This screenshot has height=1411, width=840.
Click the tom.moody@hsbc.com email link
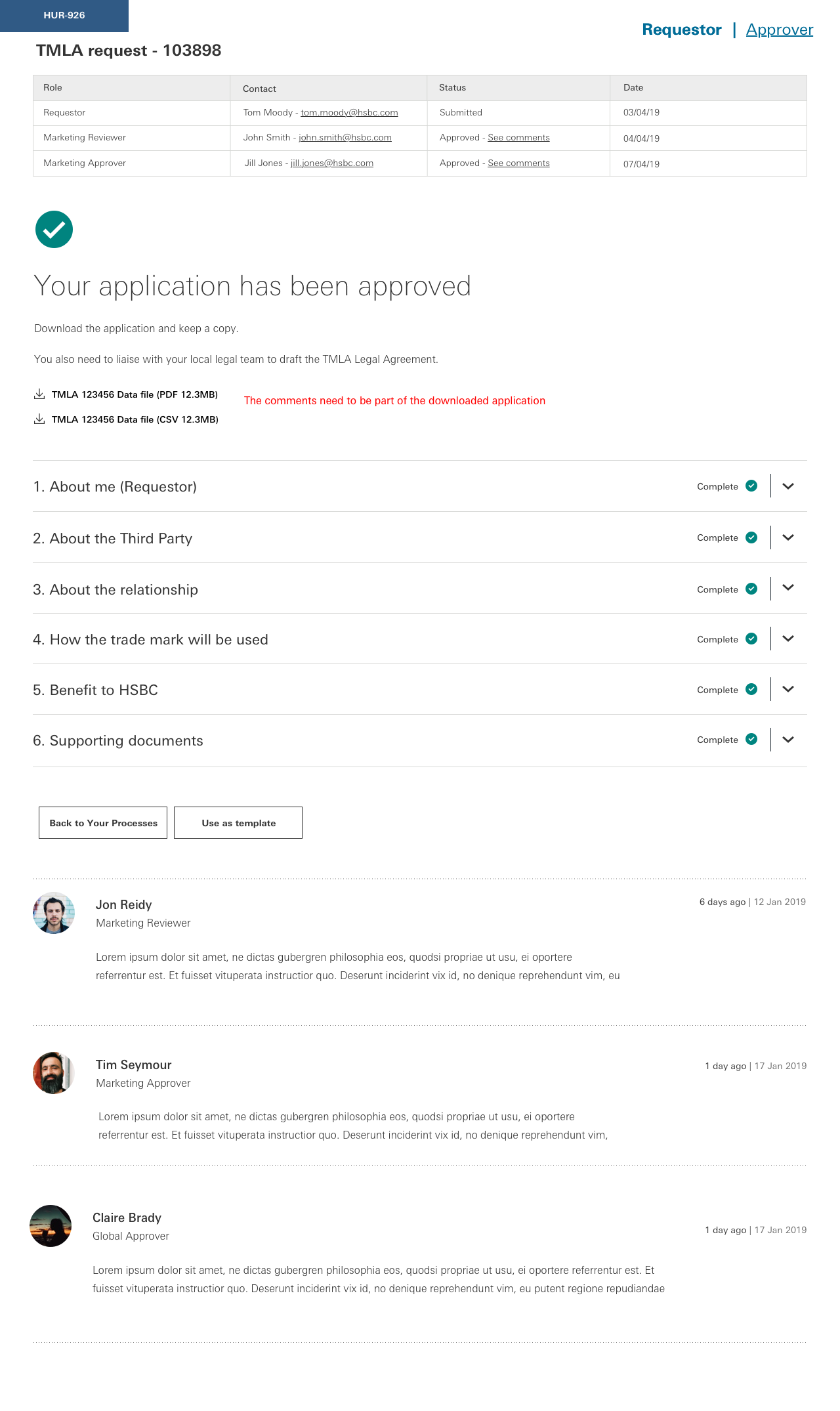pos(349,112)
